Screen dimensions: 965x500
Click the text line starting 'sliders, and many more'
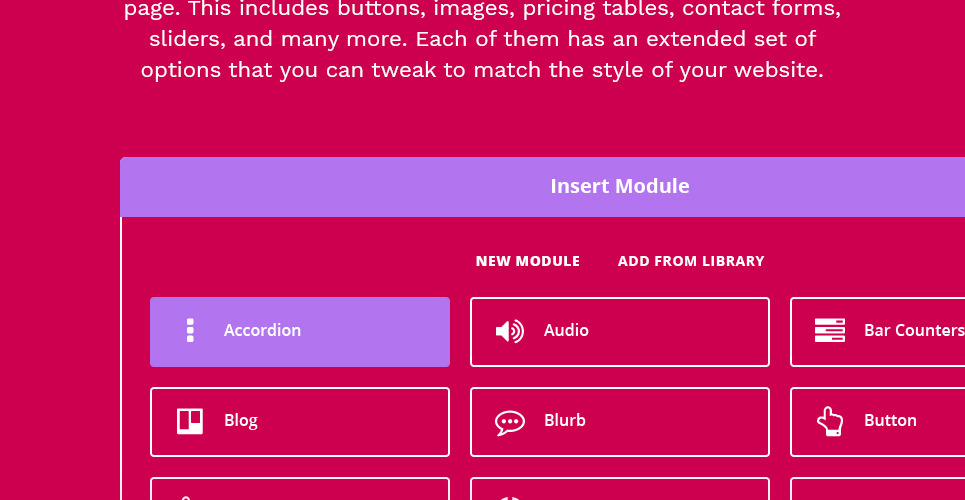pos(482,40)
